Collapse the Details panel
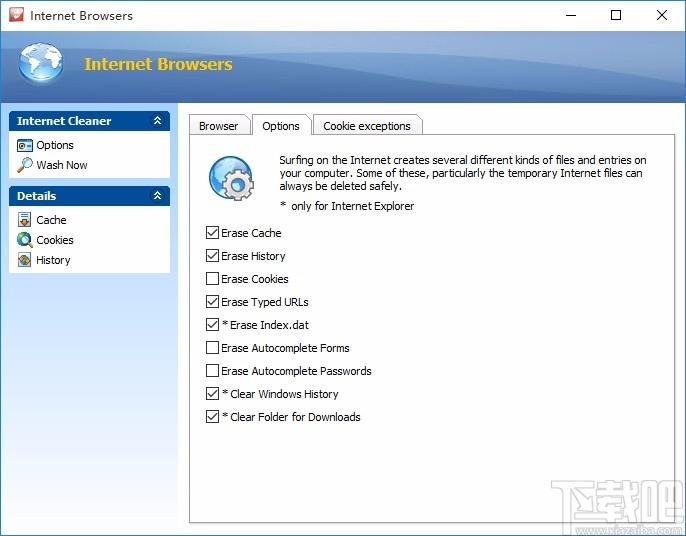This screenshot has height=536, width=686. point(158,196)
